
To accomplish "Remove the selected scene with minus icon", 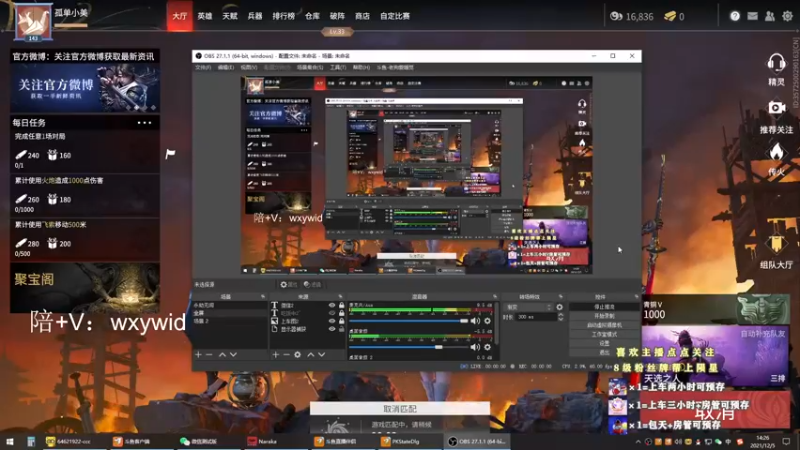I will click(209, 355).
